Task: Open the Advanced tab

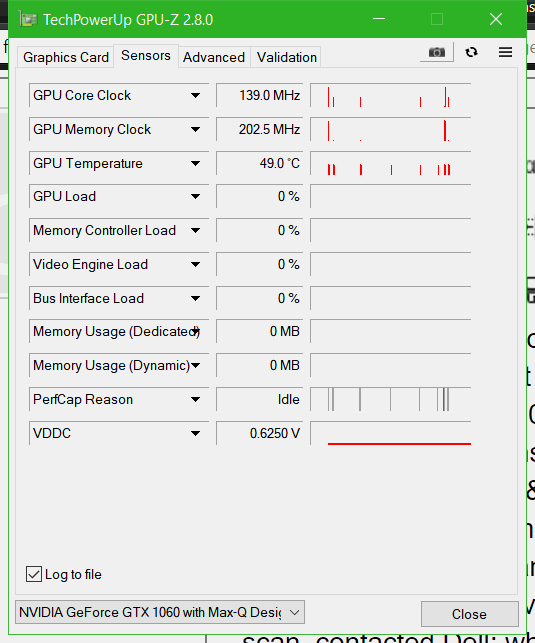Action: [x=214, y=57]
